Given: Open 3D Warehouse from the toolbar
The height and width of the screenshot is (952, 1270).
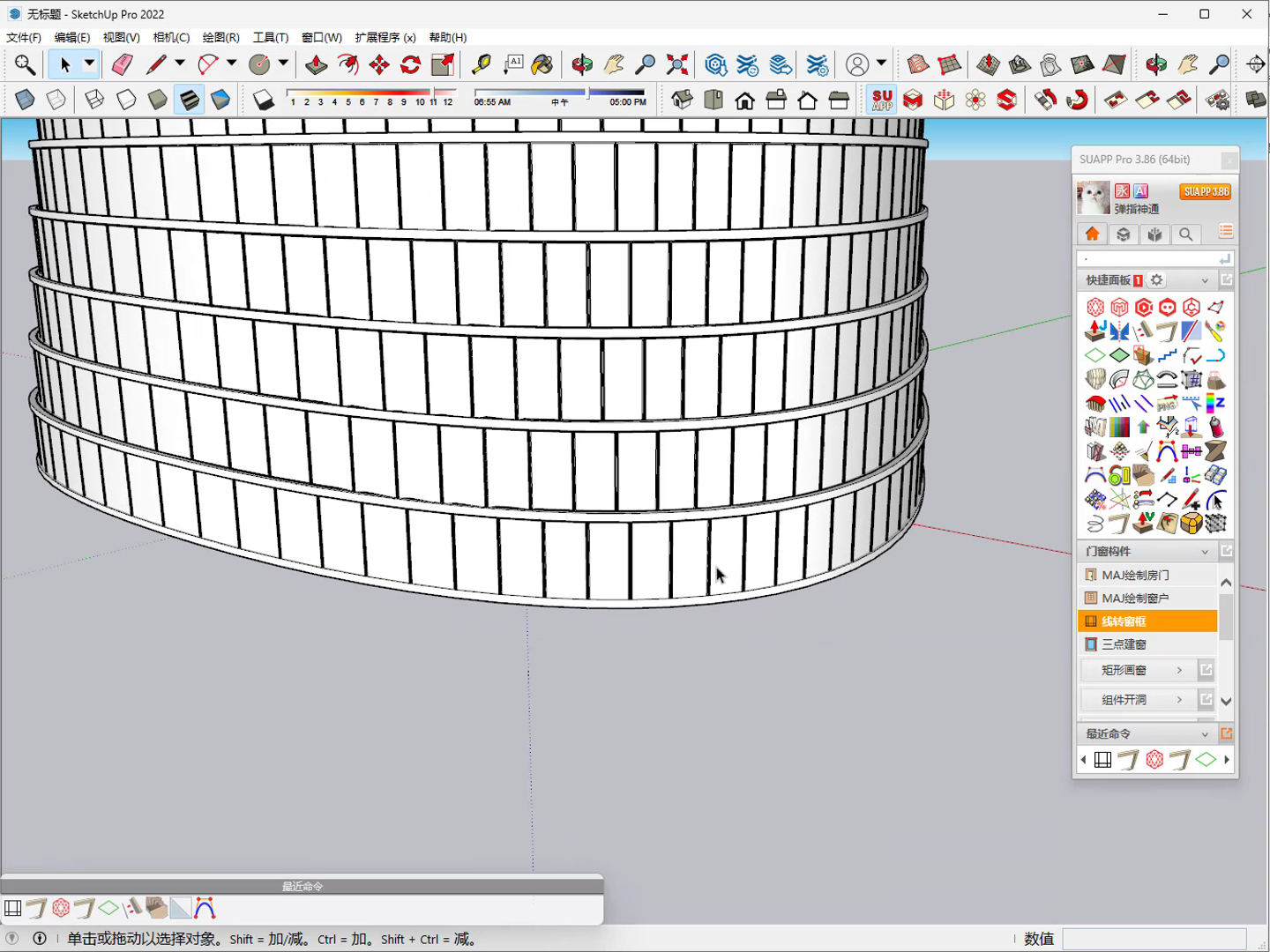Looking at the screenshot, I should (x=716, y=64).
